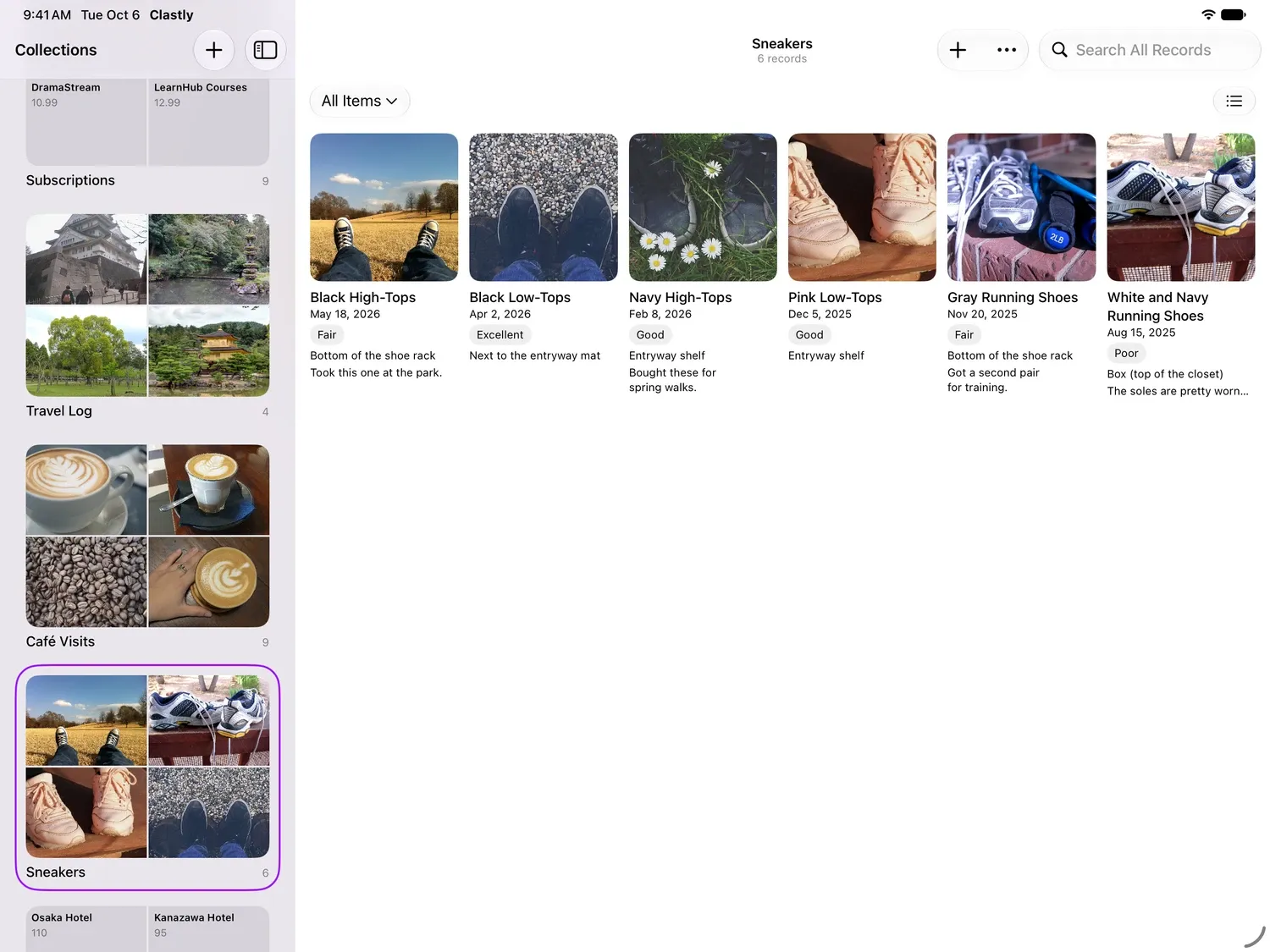The height and width of the screenshot is (952, 1270).
Task: Click the Excellent condition tag
Action: point(500,335)
